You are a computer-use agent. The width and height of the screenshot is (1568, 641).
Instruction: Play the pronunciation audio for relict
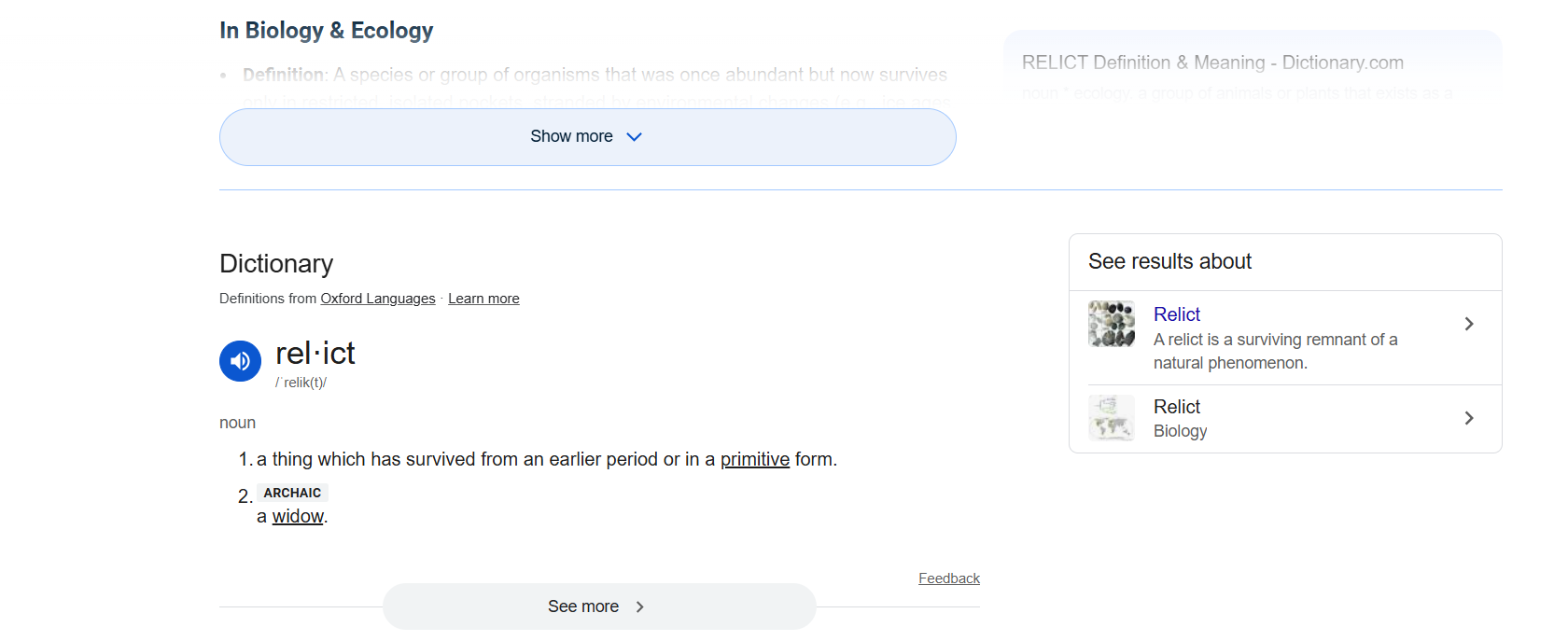point(240,361)
